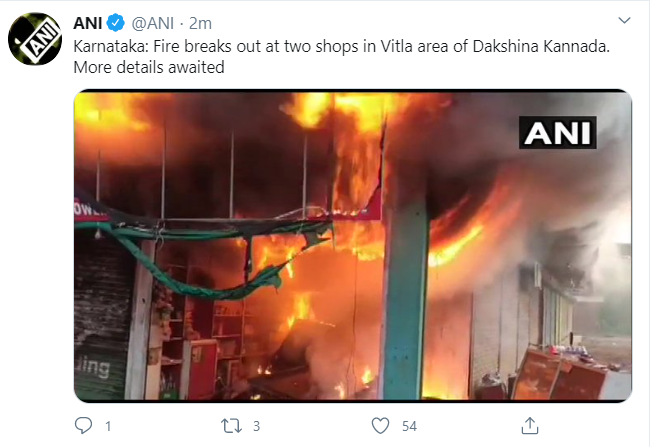Open the ANI display name link
This screenshot has width=657, height=447.
point(88,23)
